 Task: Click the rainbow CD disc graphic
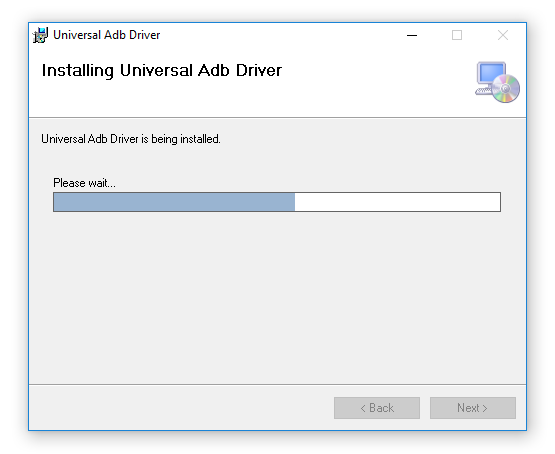tap(506, 89)
